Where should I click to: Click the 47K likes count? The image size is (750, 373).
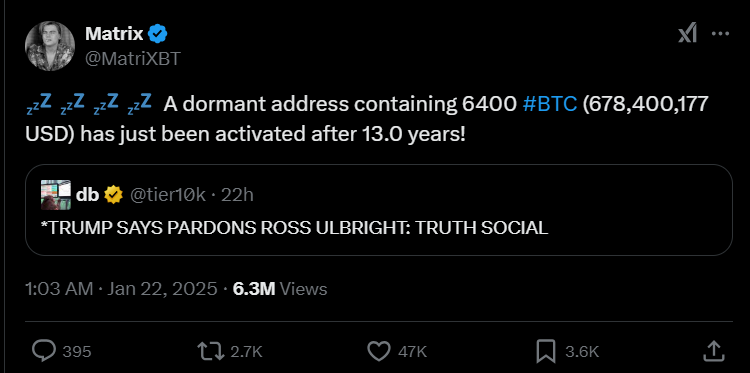[x=412, y=352]
